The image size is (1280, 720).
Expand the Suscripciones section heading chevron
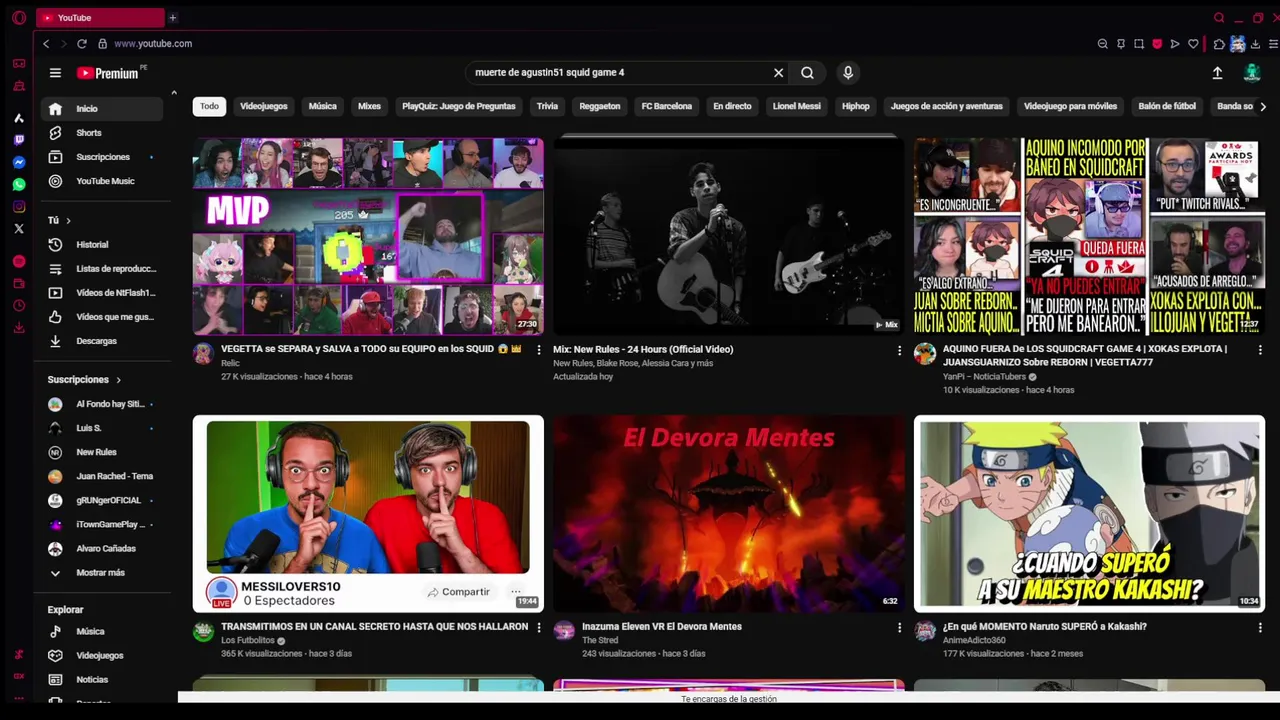[118, 380]
